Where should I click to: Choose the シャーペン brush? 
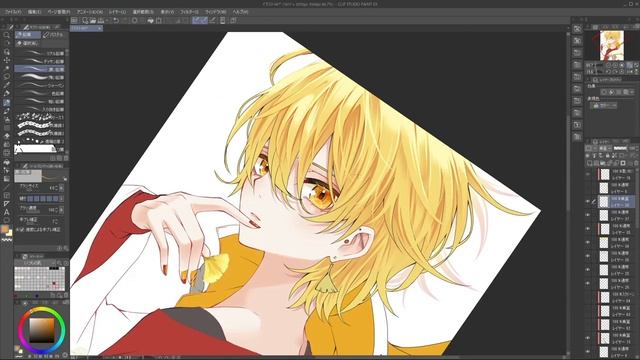(40, 85)
